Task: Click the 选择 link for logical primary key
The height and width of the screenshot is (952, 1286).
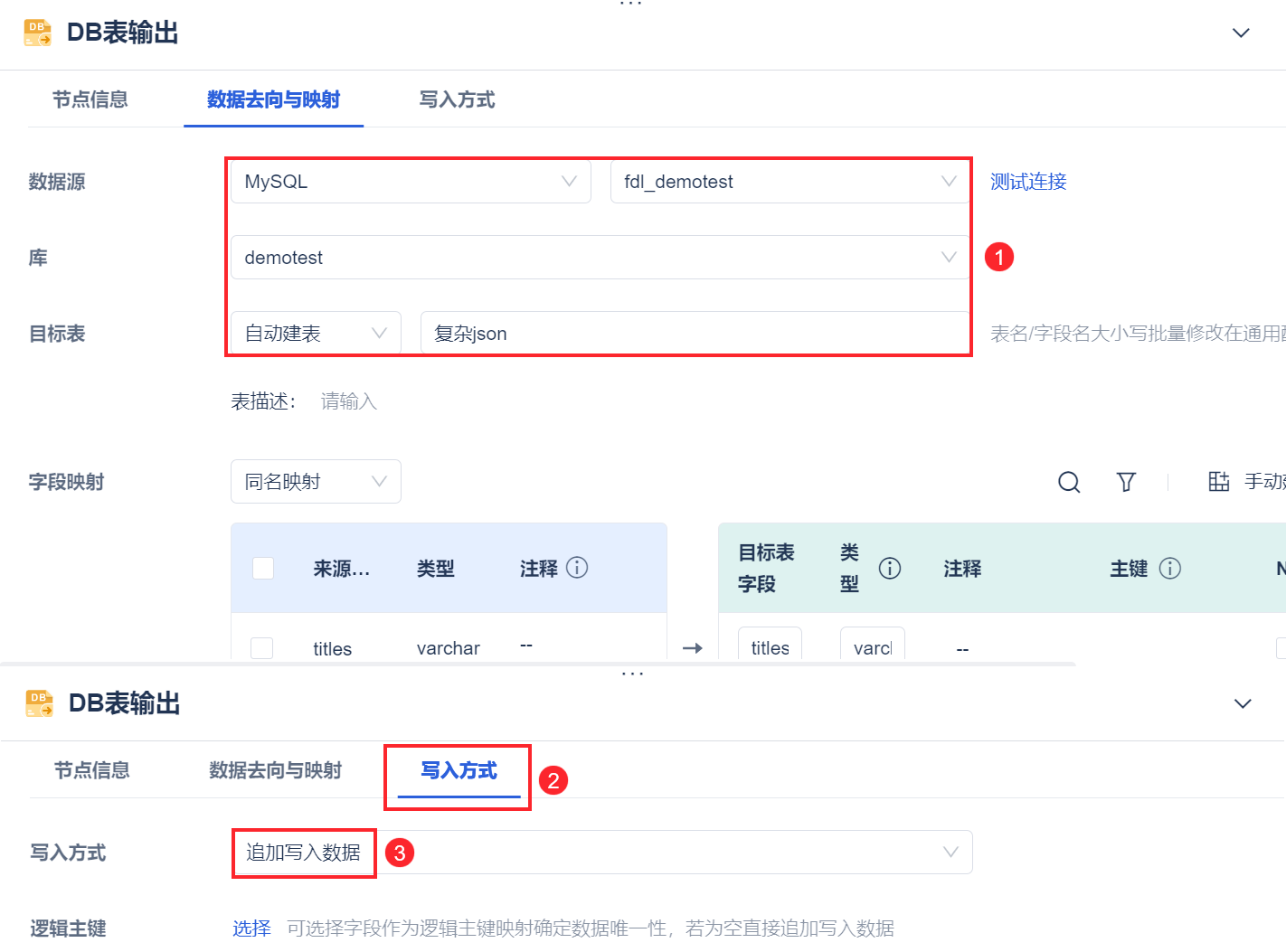Action: 251,928
